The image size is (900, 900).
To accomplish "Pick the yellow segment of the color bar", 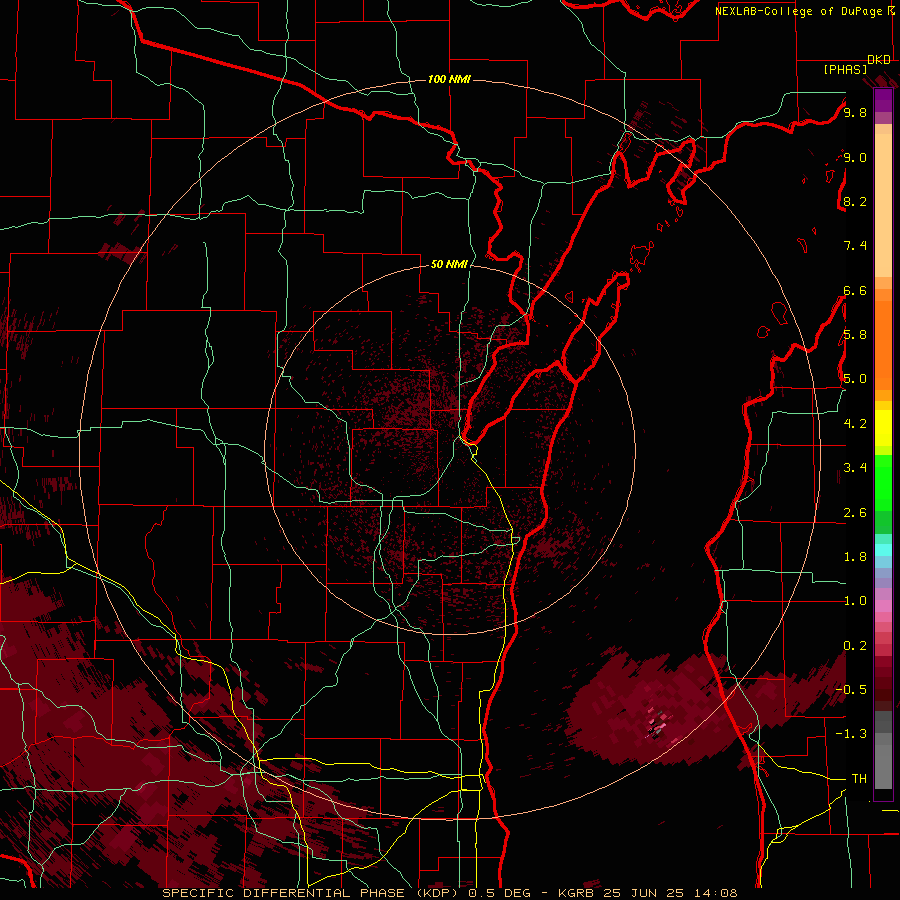I will [883, 428].
